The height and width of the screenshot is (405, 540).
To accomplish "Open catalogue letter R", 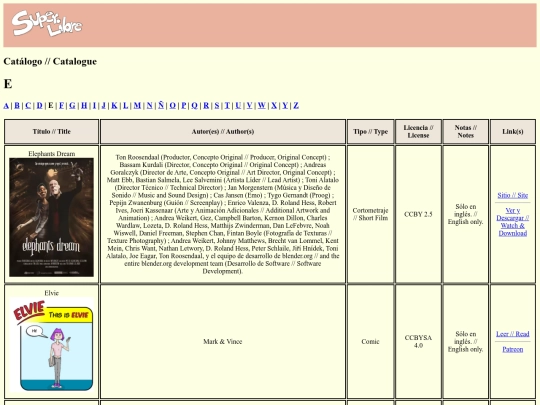I will coord(206,105).
